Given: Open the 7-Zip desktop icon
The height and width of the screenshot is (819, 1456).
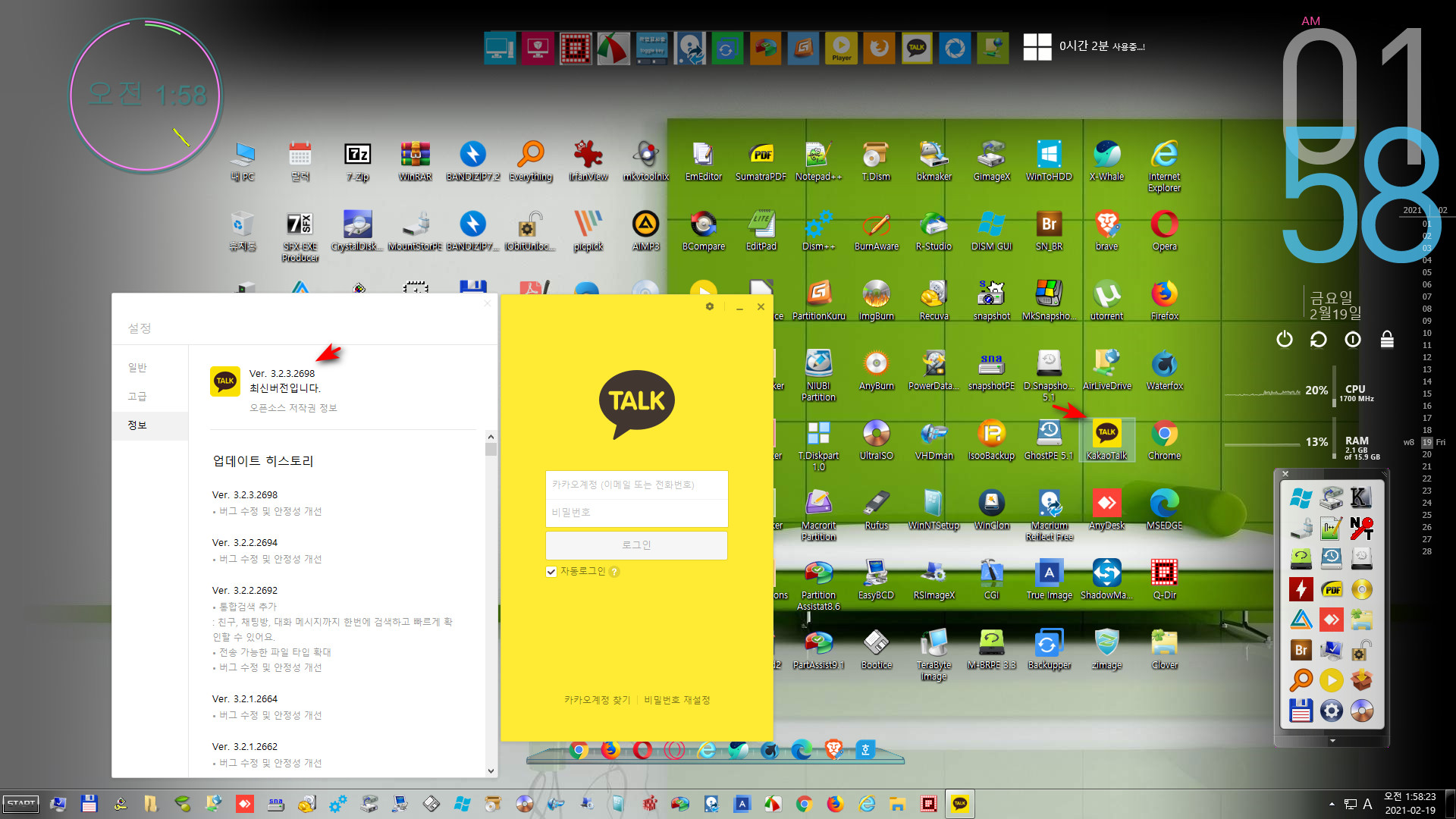Looking at the screenshot, I should pos(357,161).
